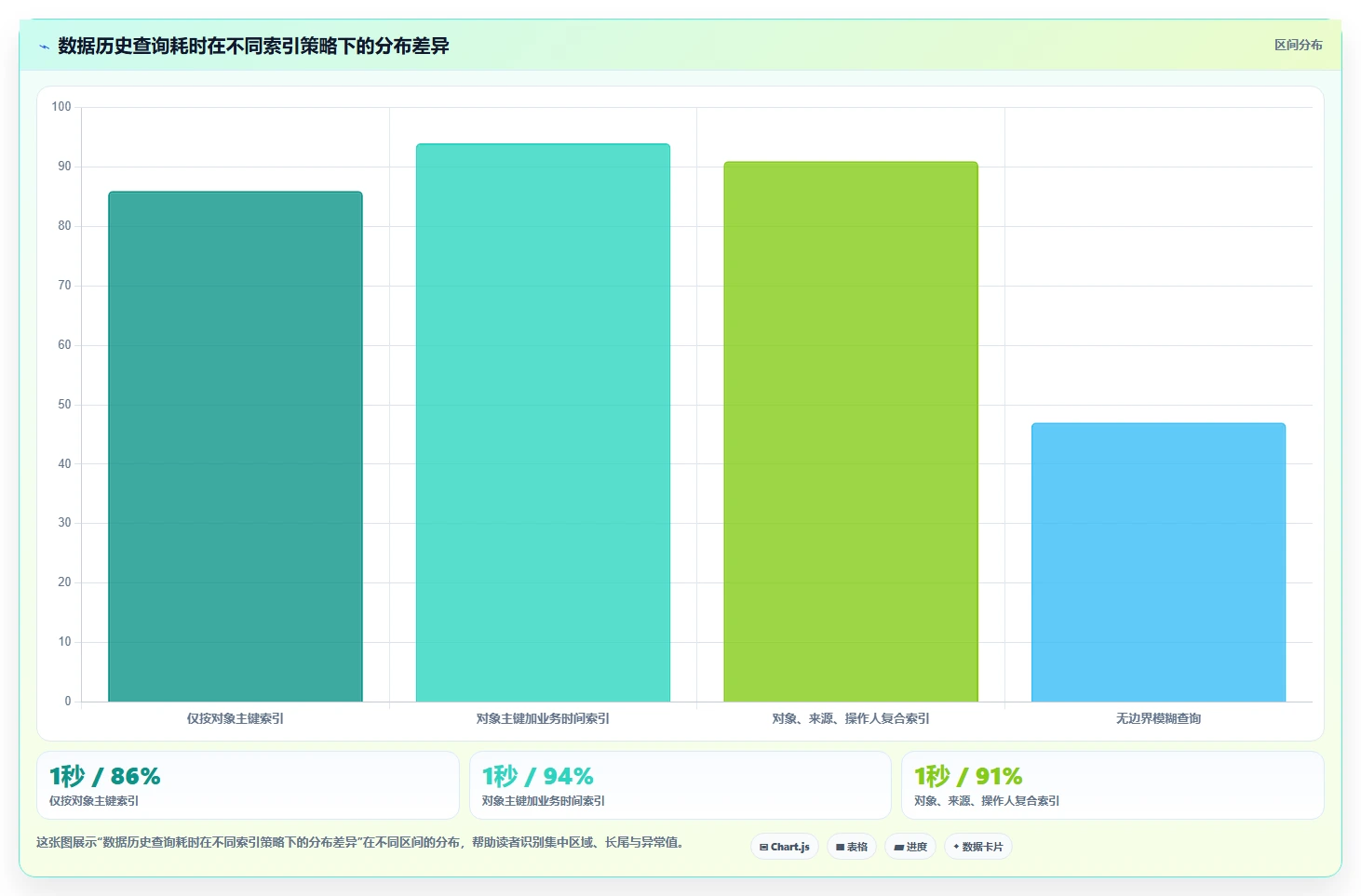Click the x-axis label 仅按对象主键索引
The width and height of the screenshot is (1361, 896).
tap(236, 718)
